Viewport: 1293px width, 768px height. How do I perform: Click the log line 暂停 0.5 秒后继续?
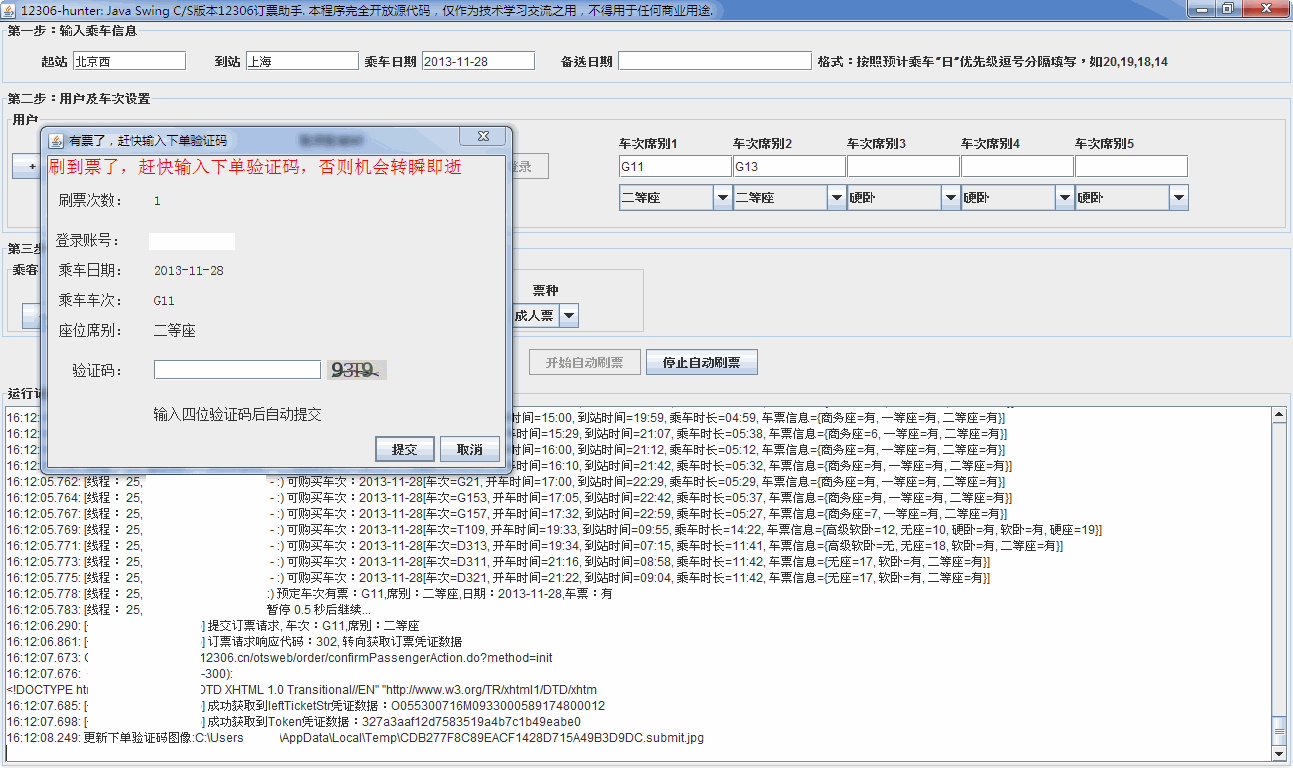tap(189, 610)
